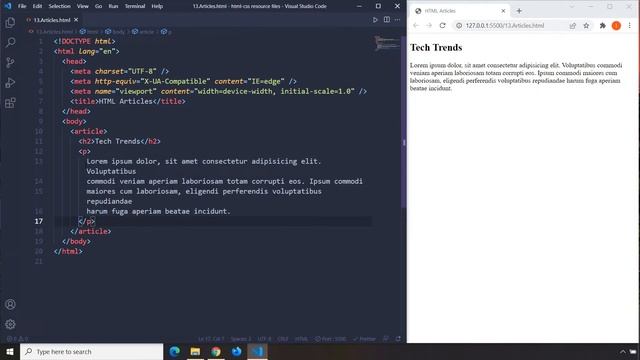Click the feedback icon in status bar

(x=386, y=339)
